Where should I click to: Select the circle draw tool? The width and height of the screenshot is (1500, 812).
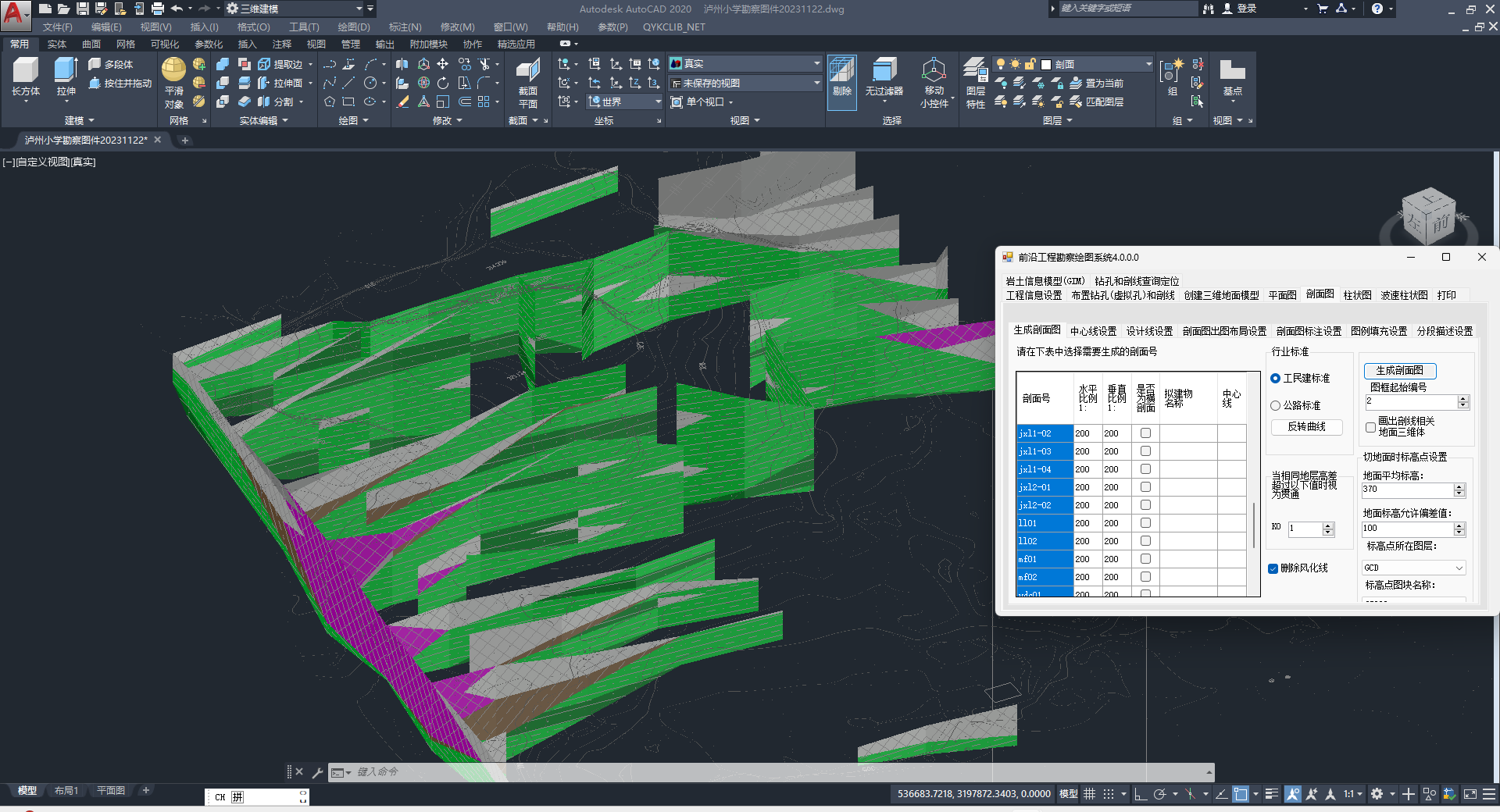click(x=370, y=83)
